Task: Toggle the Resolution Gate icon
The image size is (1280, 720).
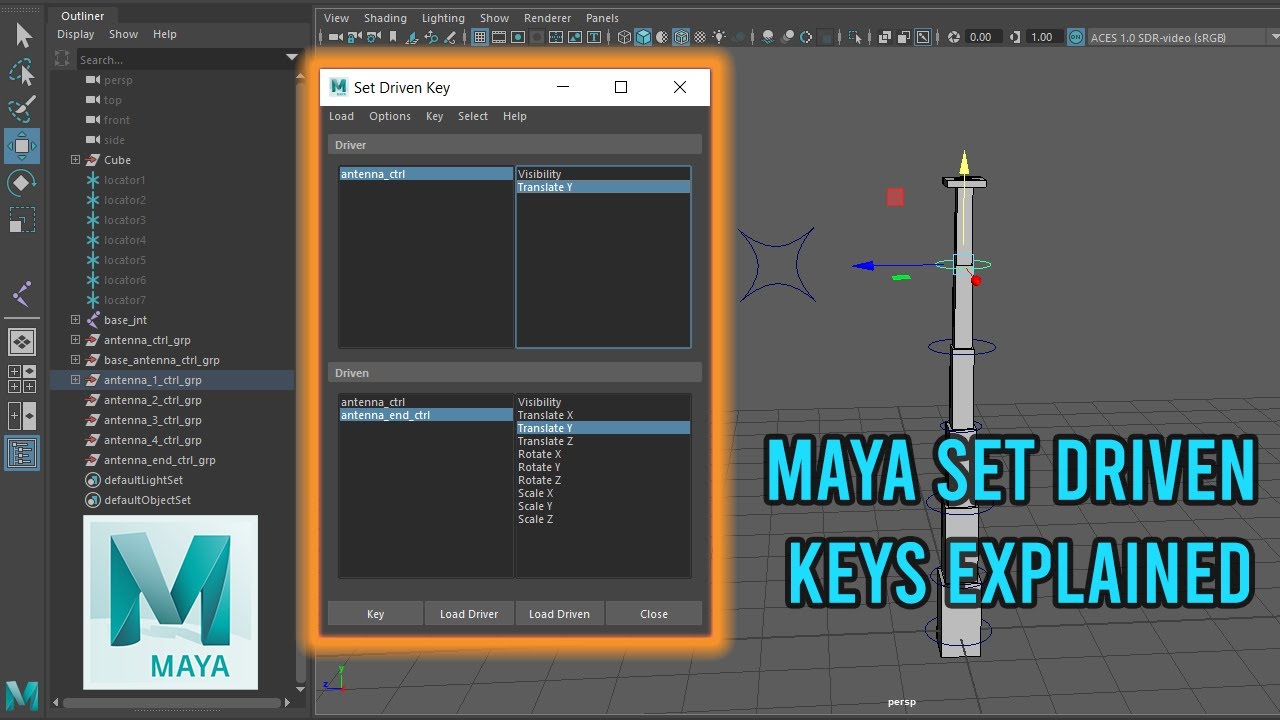Action: (518, 37)
